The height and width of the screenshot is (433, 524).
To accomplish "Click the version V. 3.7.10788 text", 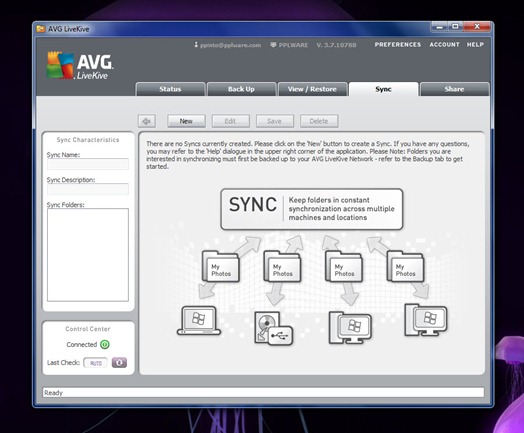I will point(337,45).
